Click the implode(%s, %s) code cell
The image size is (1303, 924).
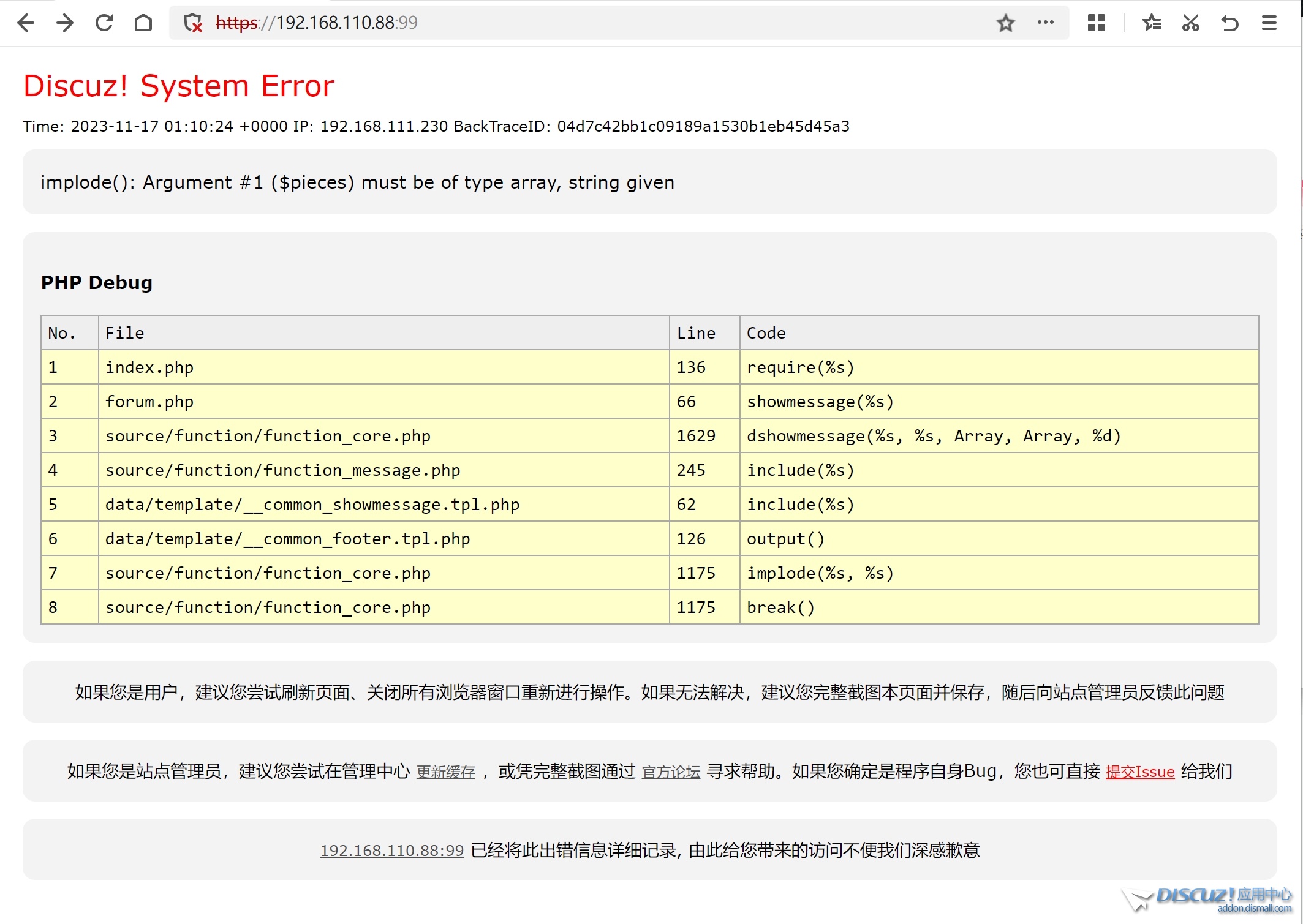(x=999, y=573)
